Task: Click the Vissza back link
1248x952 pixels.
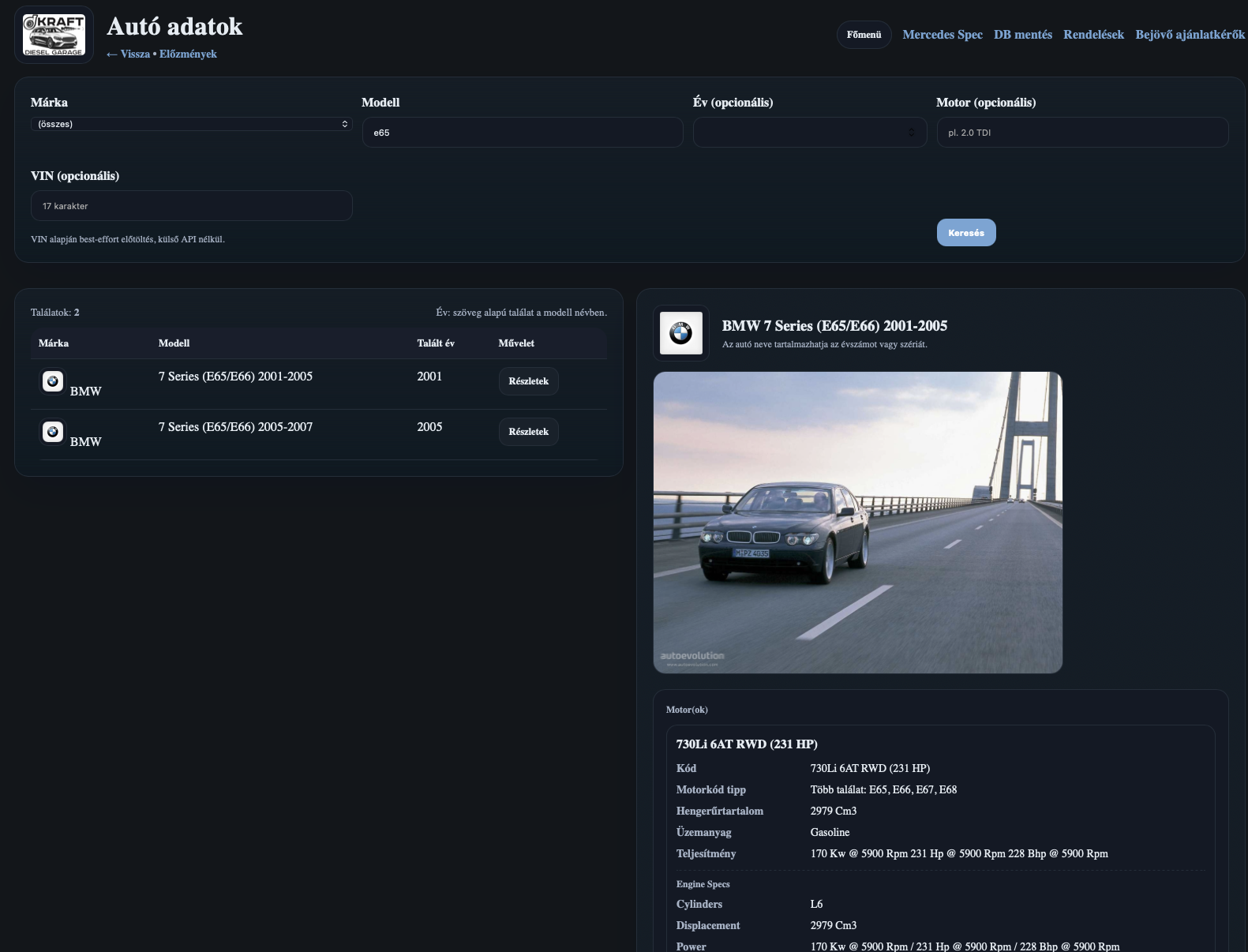Action: point(128,54)
